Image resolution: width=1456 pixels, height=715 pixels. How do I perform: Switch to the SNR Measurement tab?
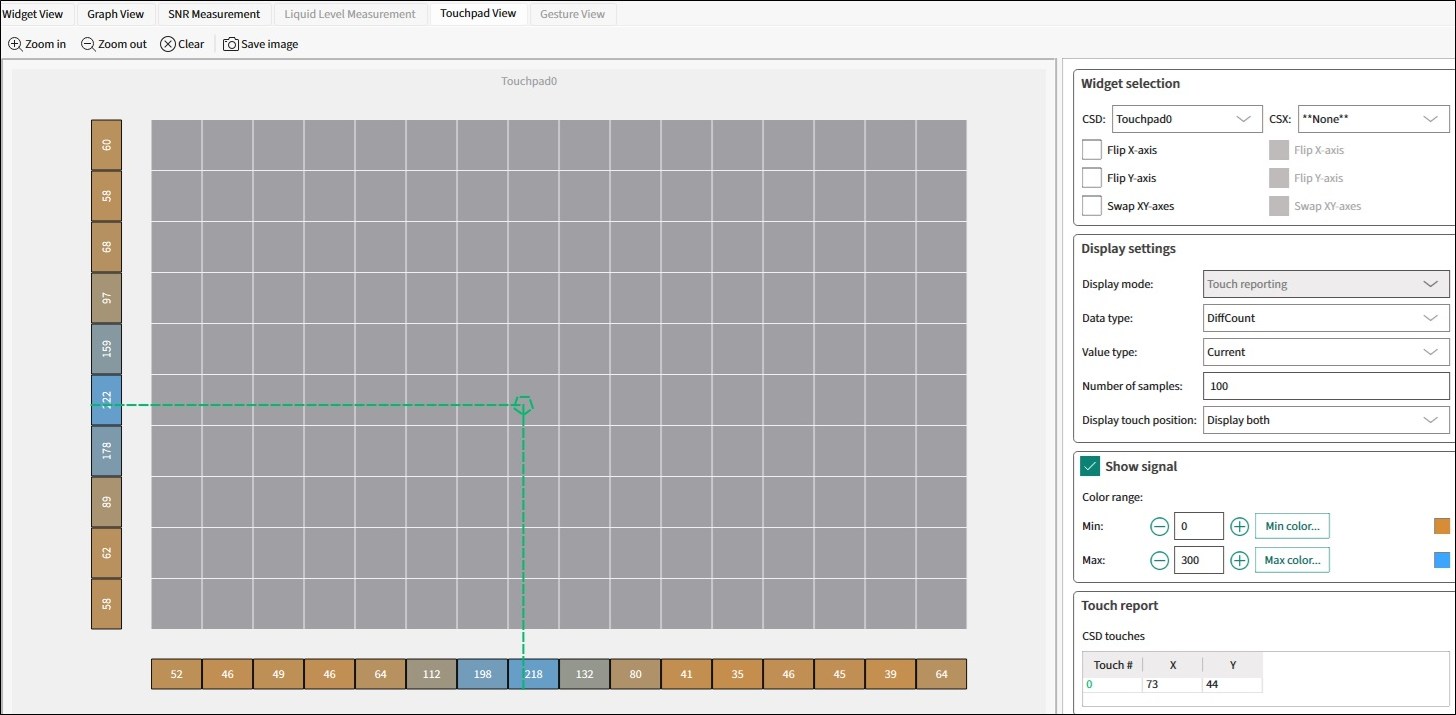pos(214,14)
